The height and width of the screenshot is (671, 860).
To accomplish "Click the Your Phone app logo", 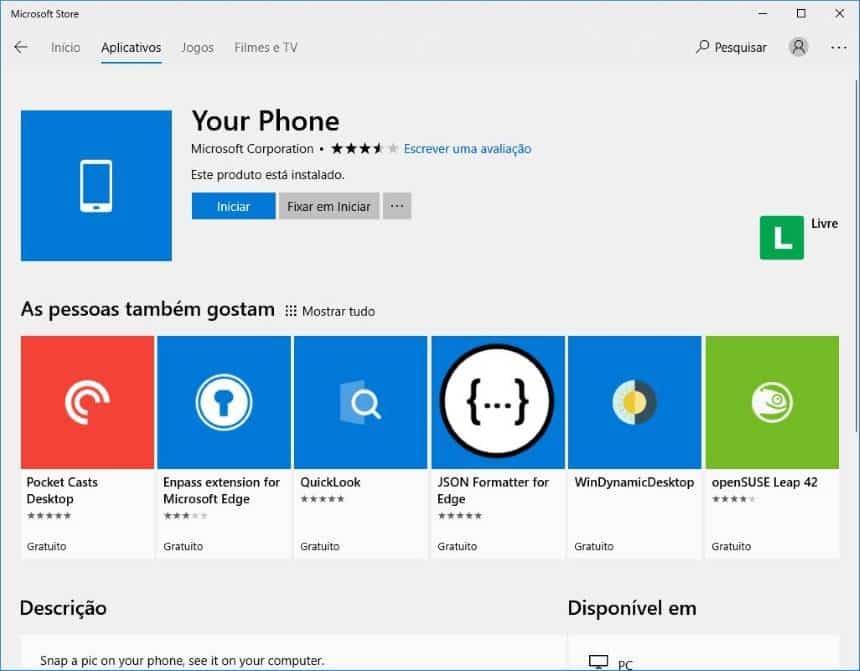I will coord(96,185).
